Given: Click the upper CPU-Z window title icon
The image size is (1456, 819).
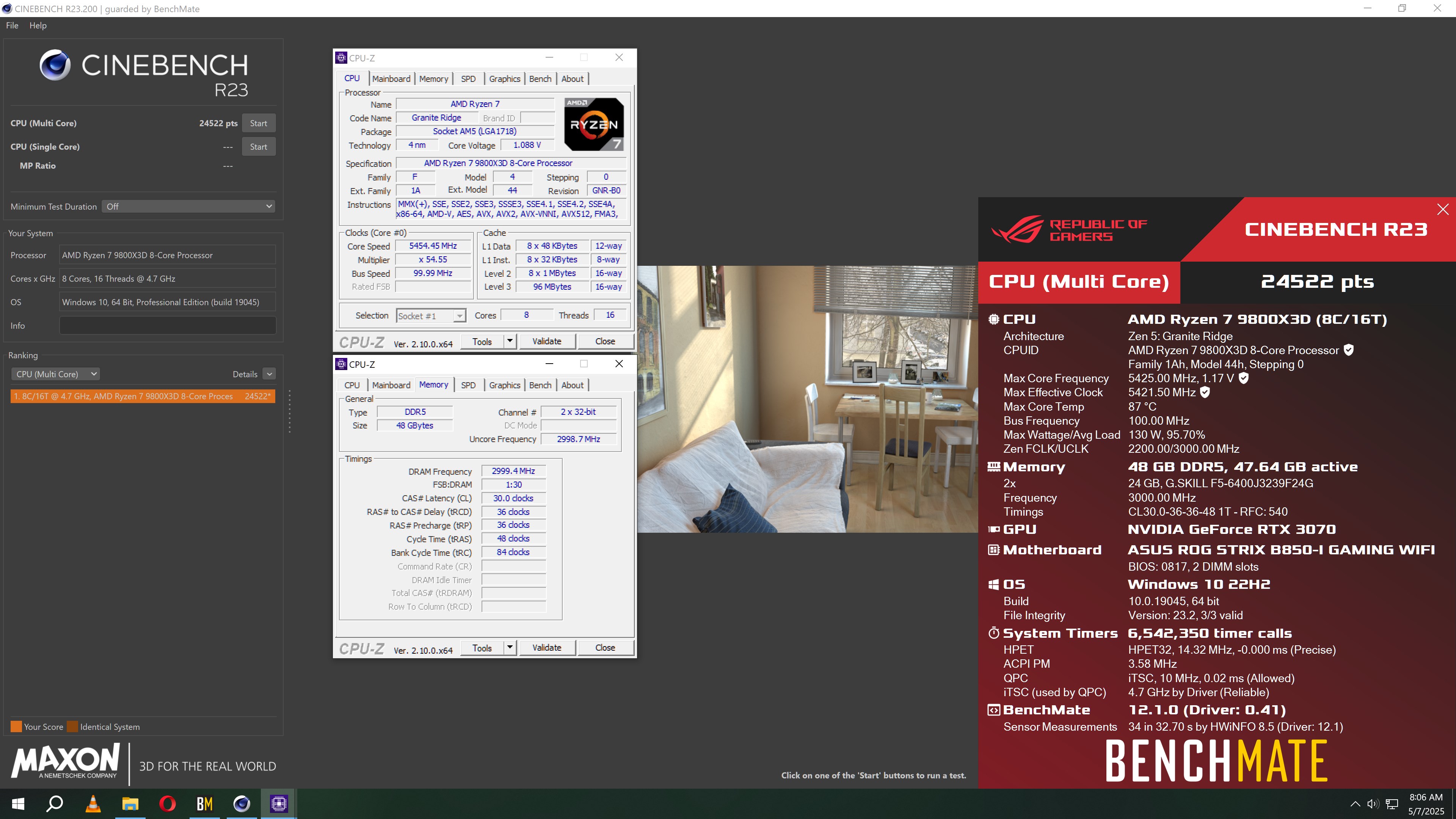Looking at the screenshot, I should pos(341,58).
